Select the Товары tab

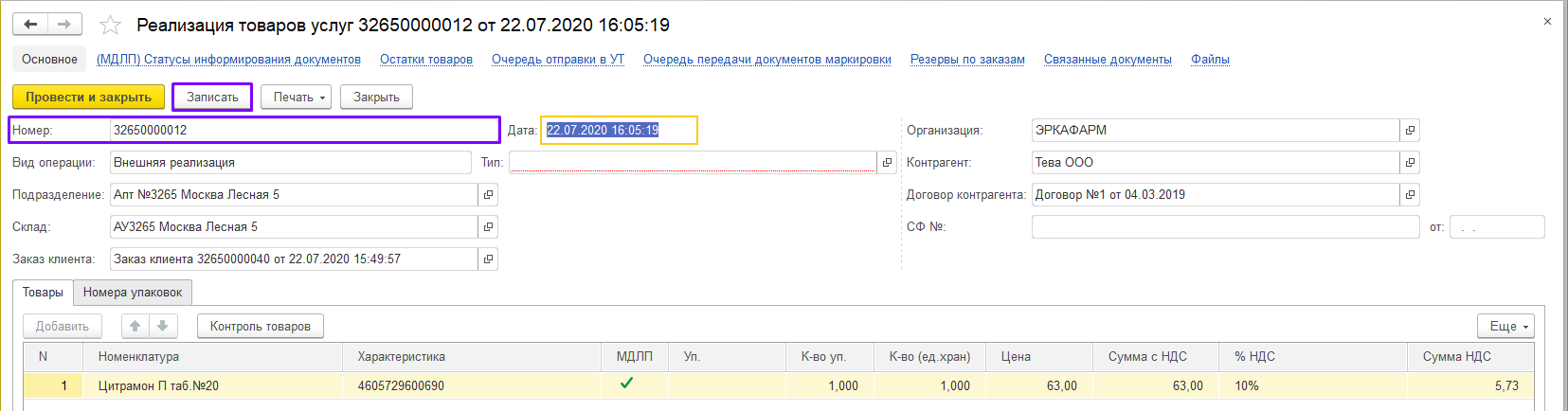(43, 293)
